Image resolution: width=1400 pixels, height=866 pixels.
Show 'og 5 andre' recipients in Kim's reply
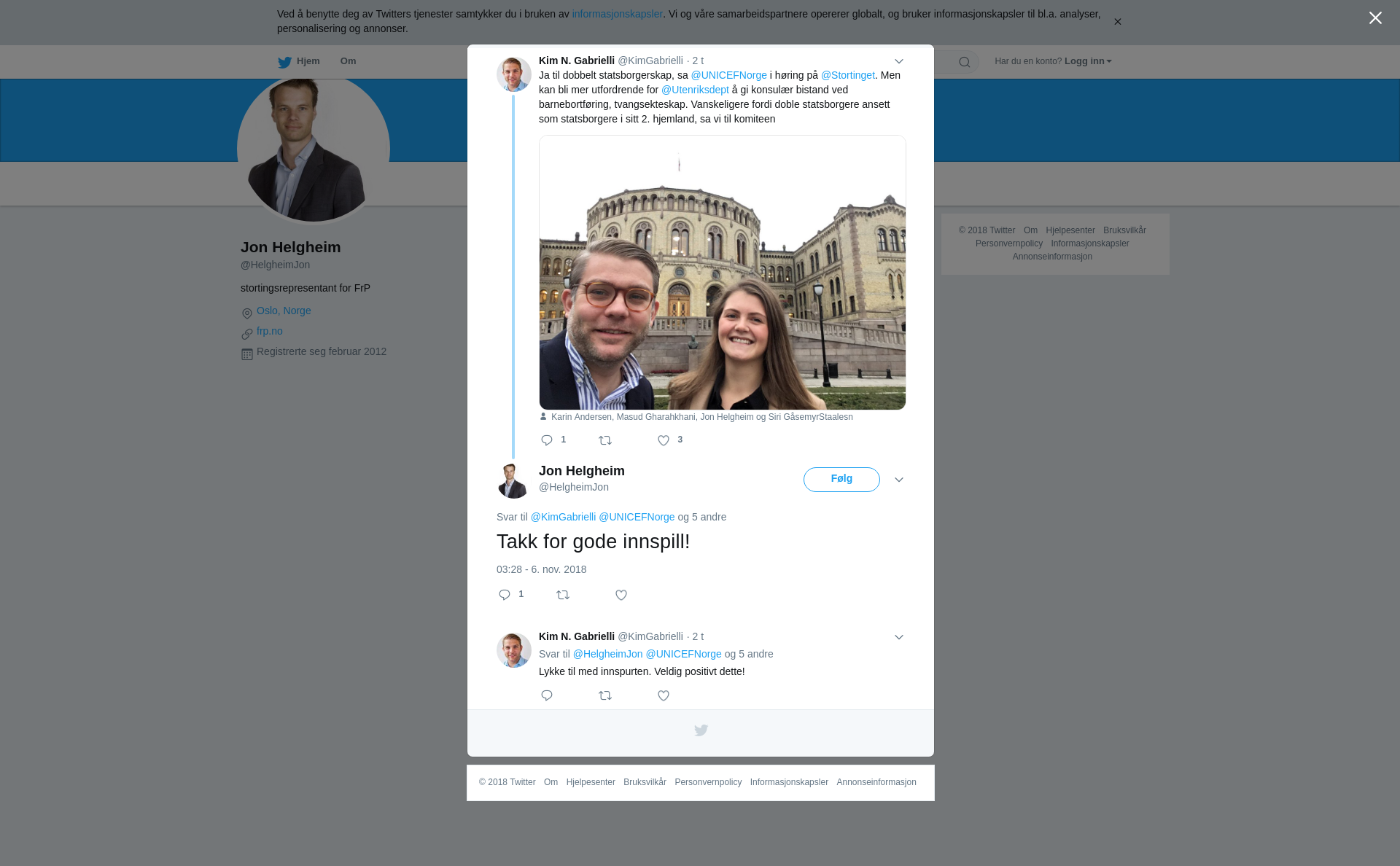pos(749,654)
